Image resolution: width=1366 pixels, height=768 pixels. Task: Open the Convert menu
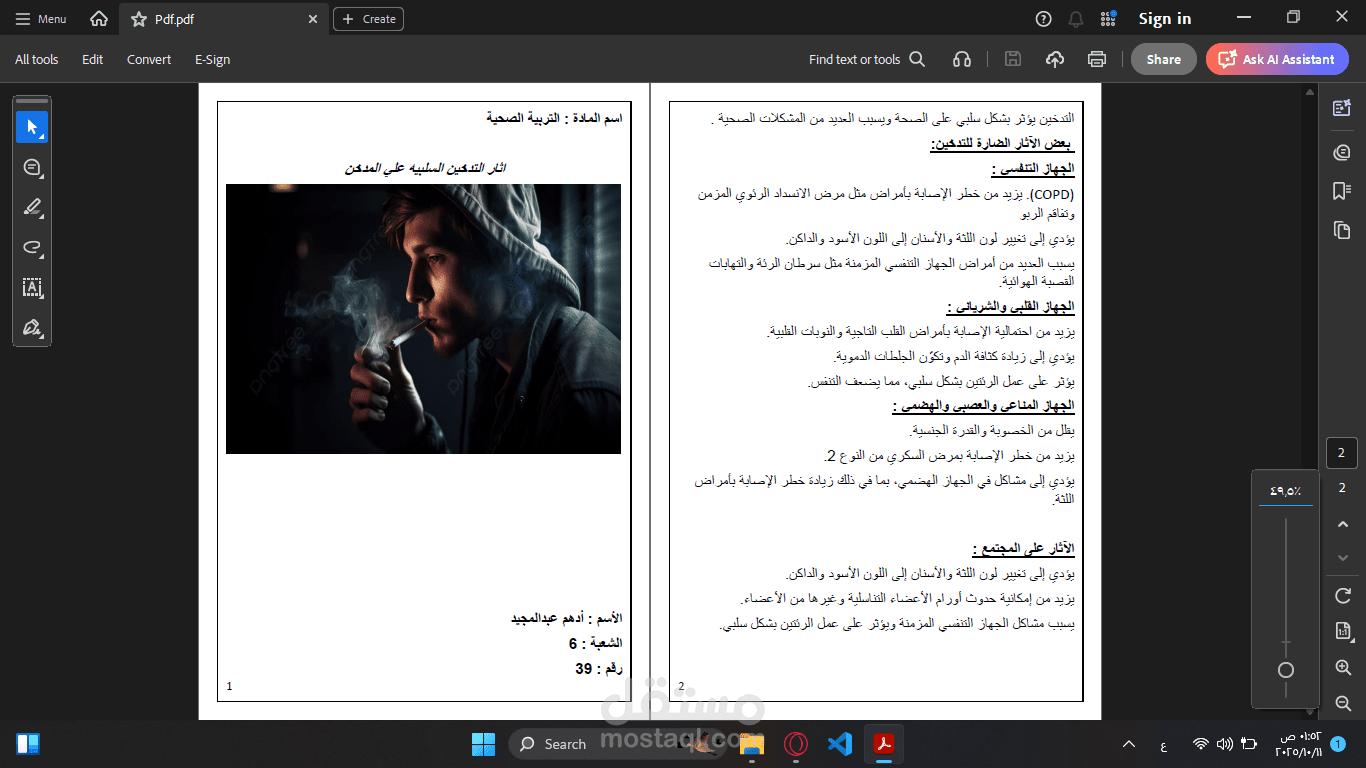(149, 59)
